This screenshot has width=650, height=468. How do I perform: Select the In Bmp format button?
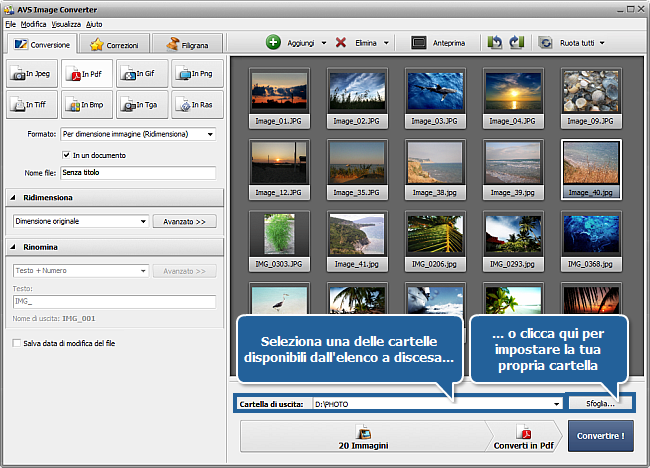87,104
